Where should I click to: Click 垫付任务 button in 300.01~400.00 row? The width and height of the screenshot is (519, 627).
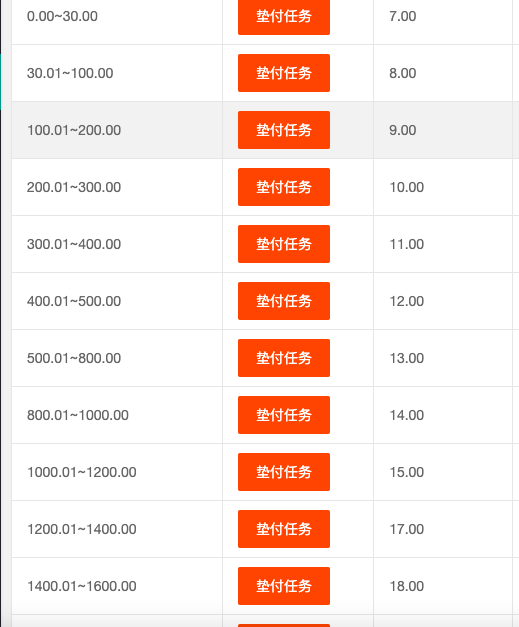click(x=284, y=244)
